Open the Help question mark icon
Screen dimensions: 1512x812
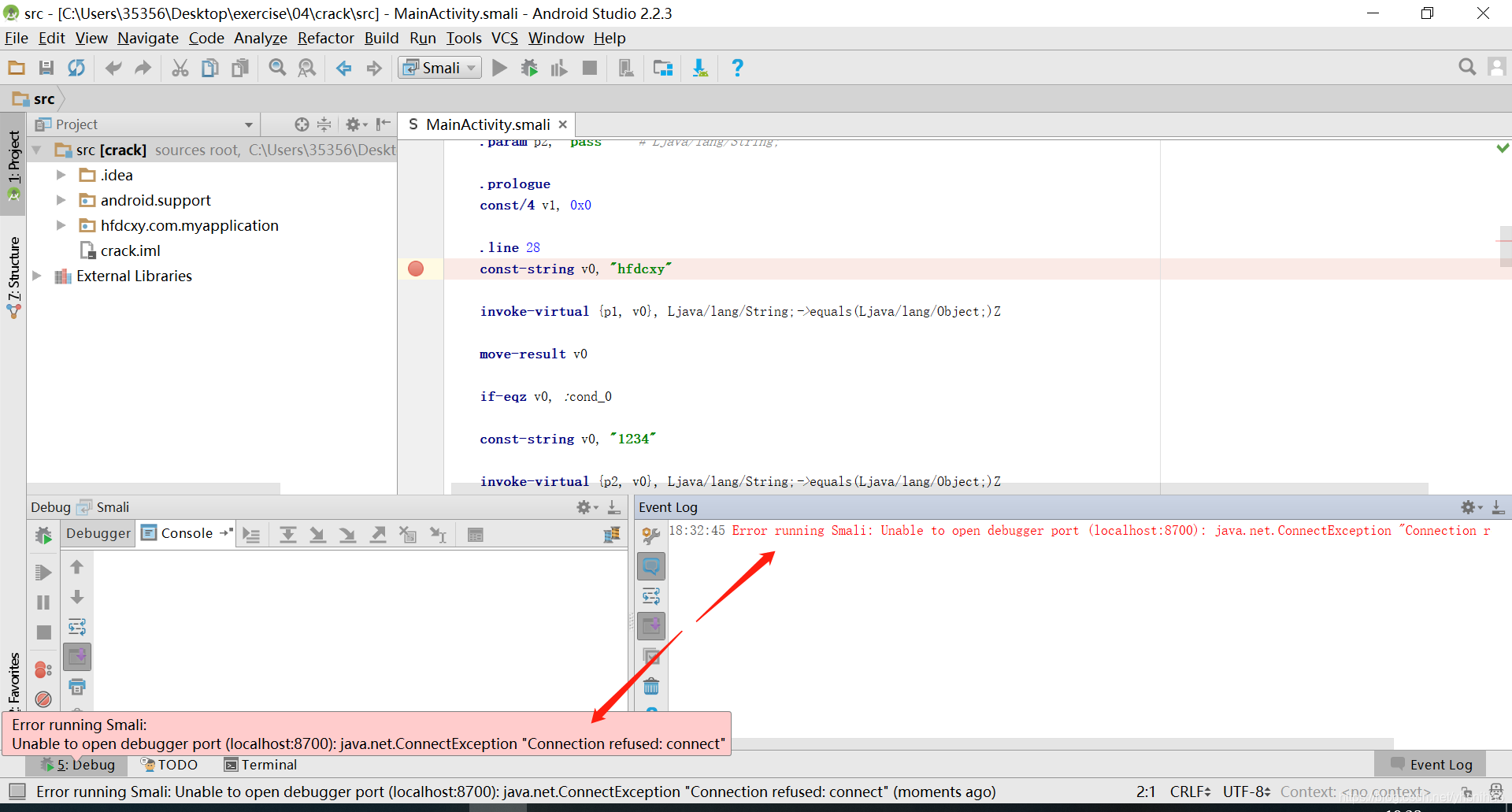click(x=737, y=69)
